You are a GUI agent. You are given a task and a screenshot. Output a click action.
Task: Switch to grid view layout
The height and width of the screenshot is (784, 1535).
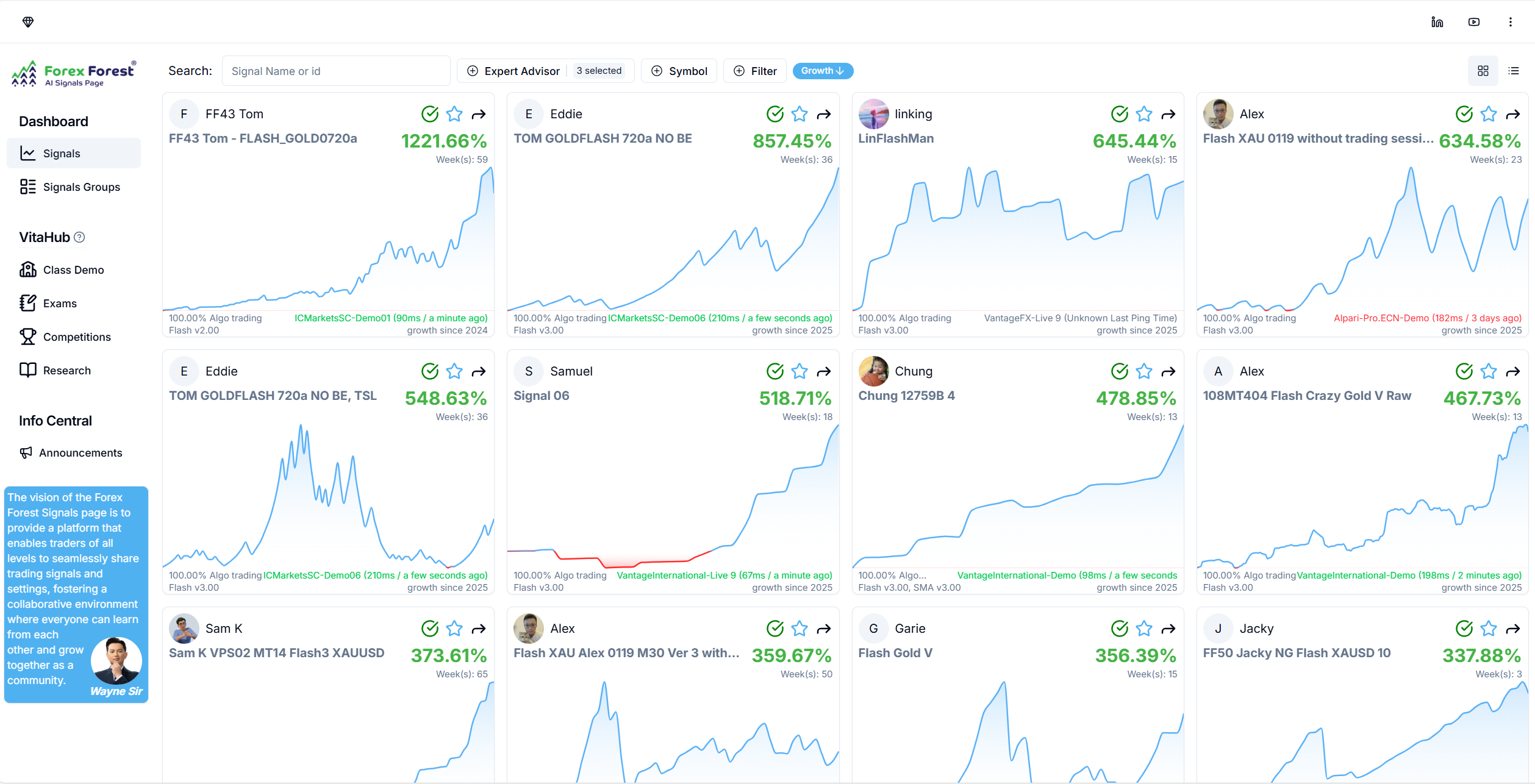point(1483,71)
